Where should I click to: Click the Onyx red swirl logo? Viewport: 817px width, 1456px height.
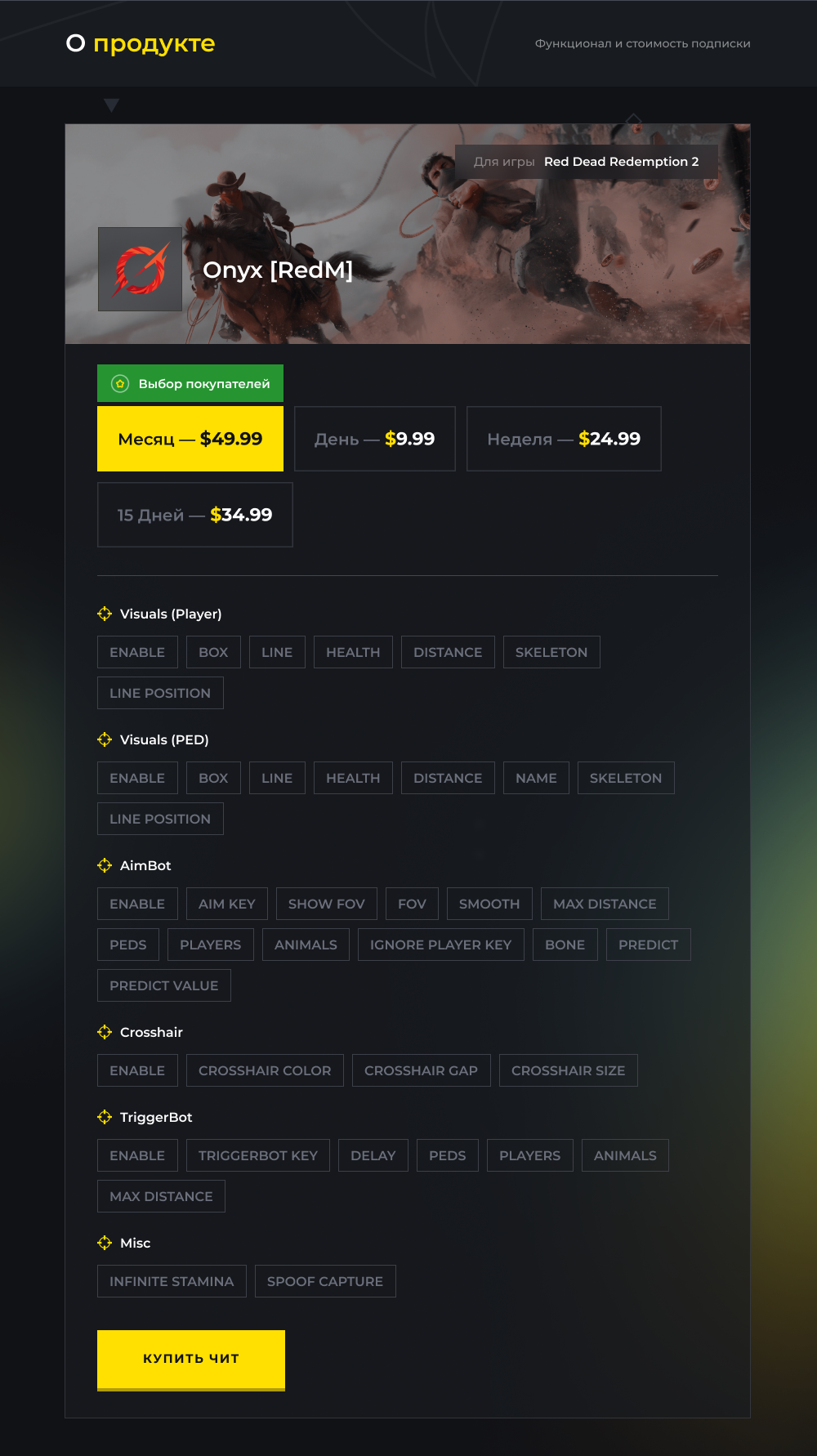140,269
